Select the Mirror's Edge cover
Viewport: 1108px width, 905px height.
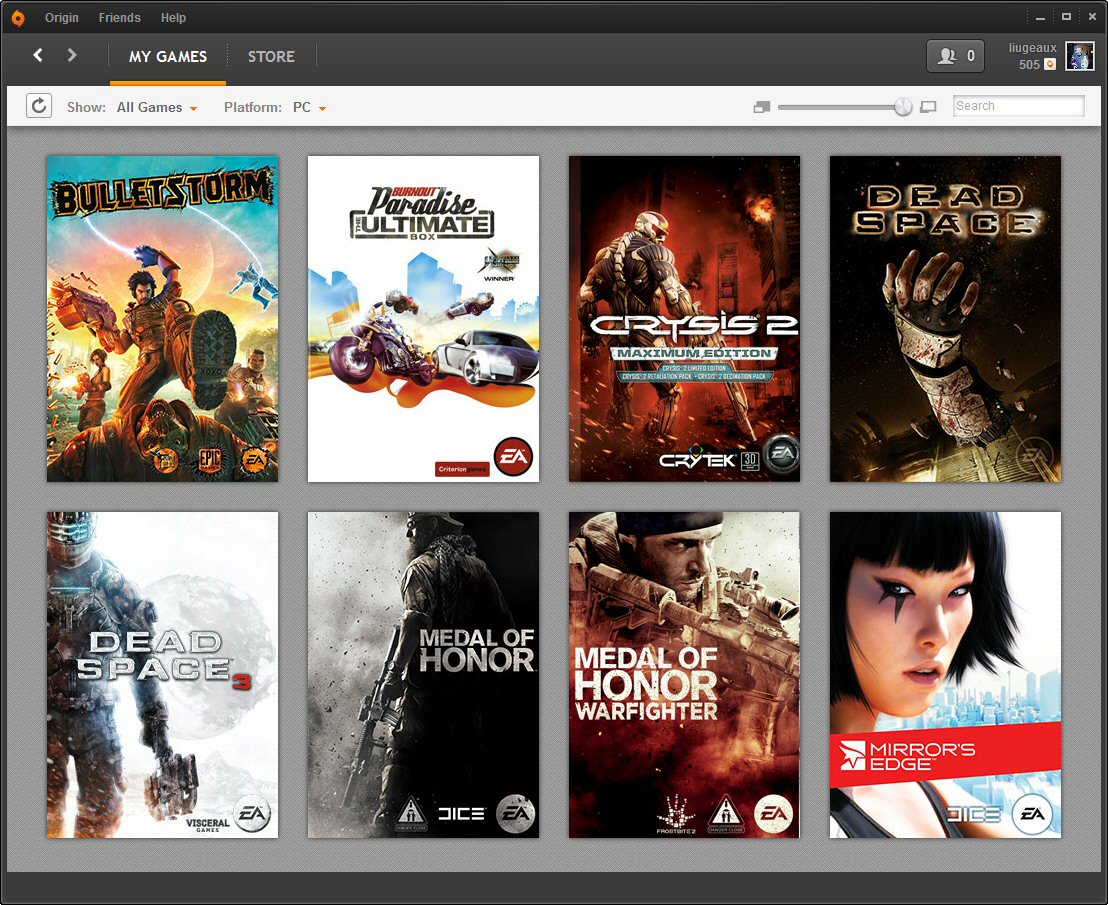(945, 675)
